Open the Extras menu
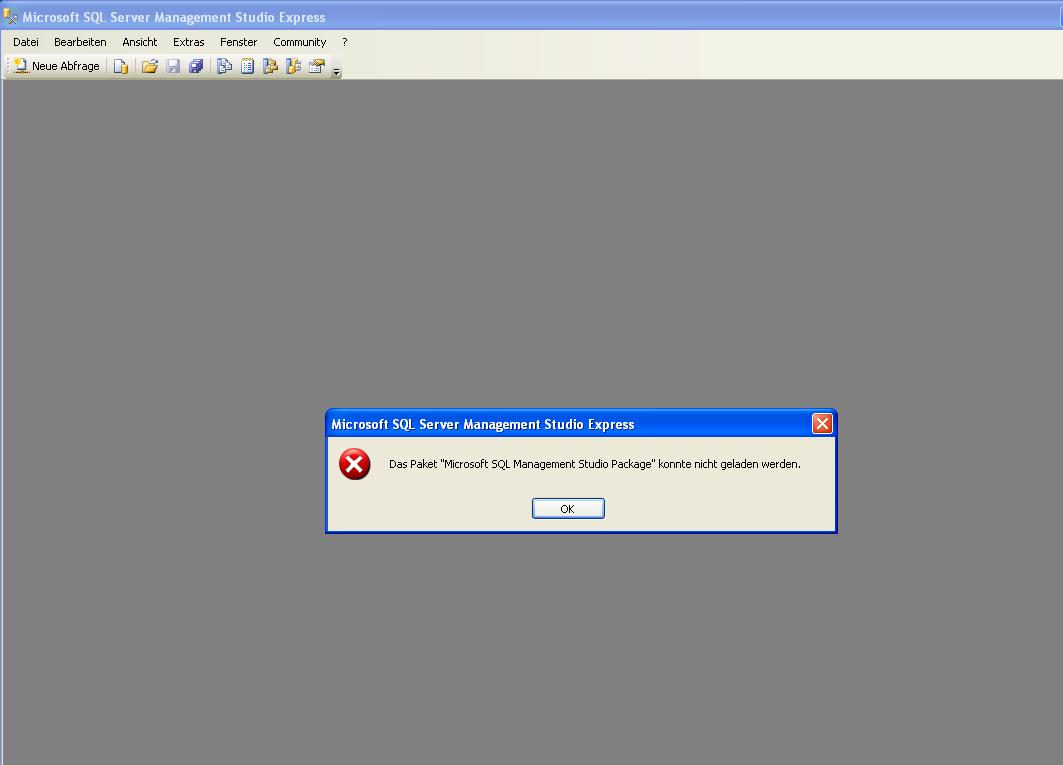1063x765 pixels. (188, 42)
